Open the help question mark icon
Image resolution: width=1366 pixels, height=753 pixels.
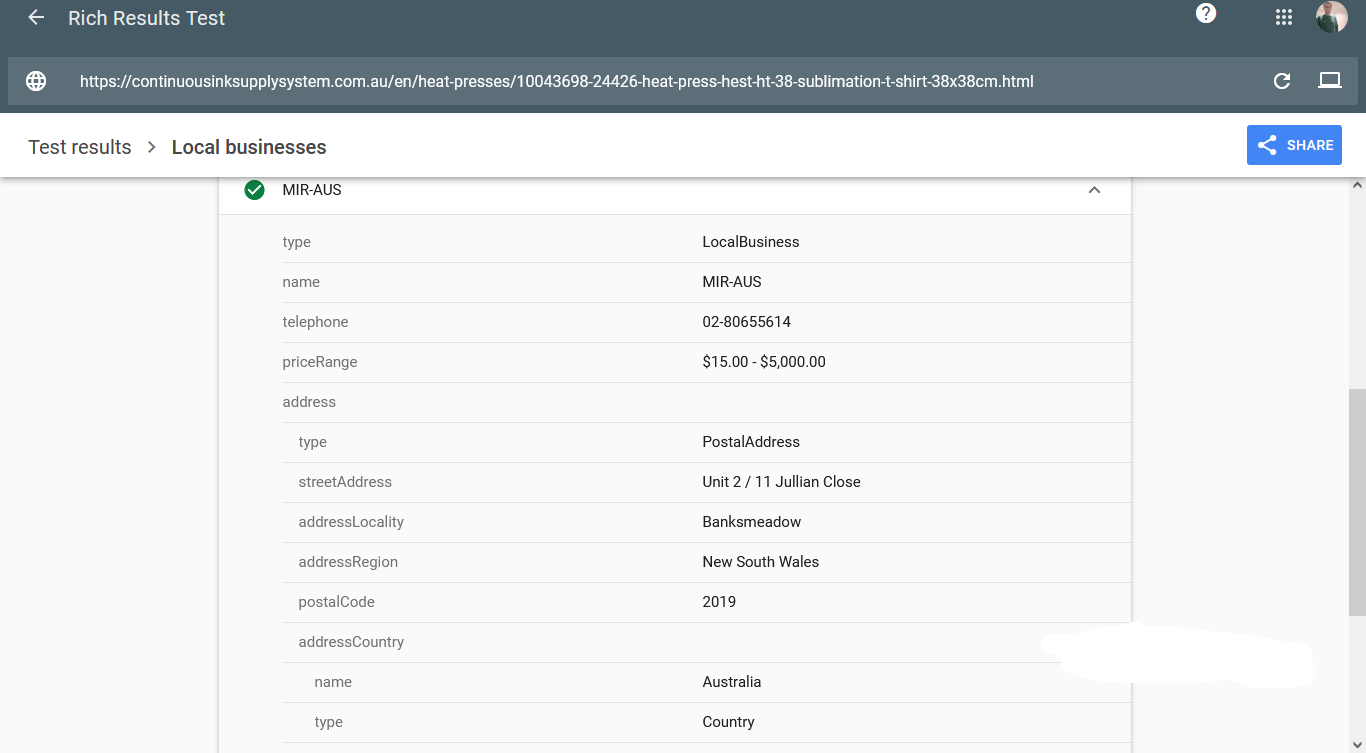1206,14
